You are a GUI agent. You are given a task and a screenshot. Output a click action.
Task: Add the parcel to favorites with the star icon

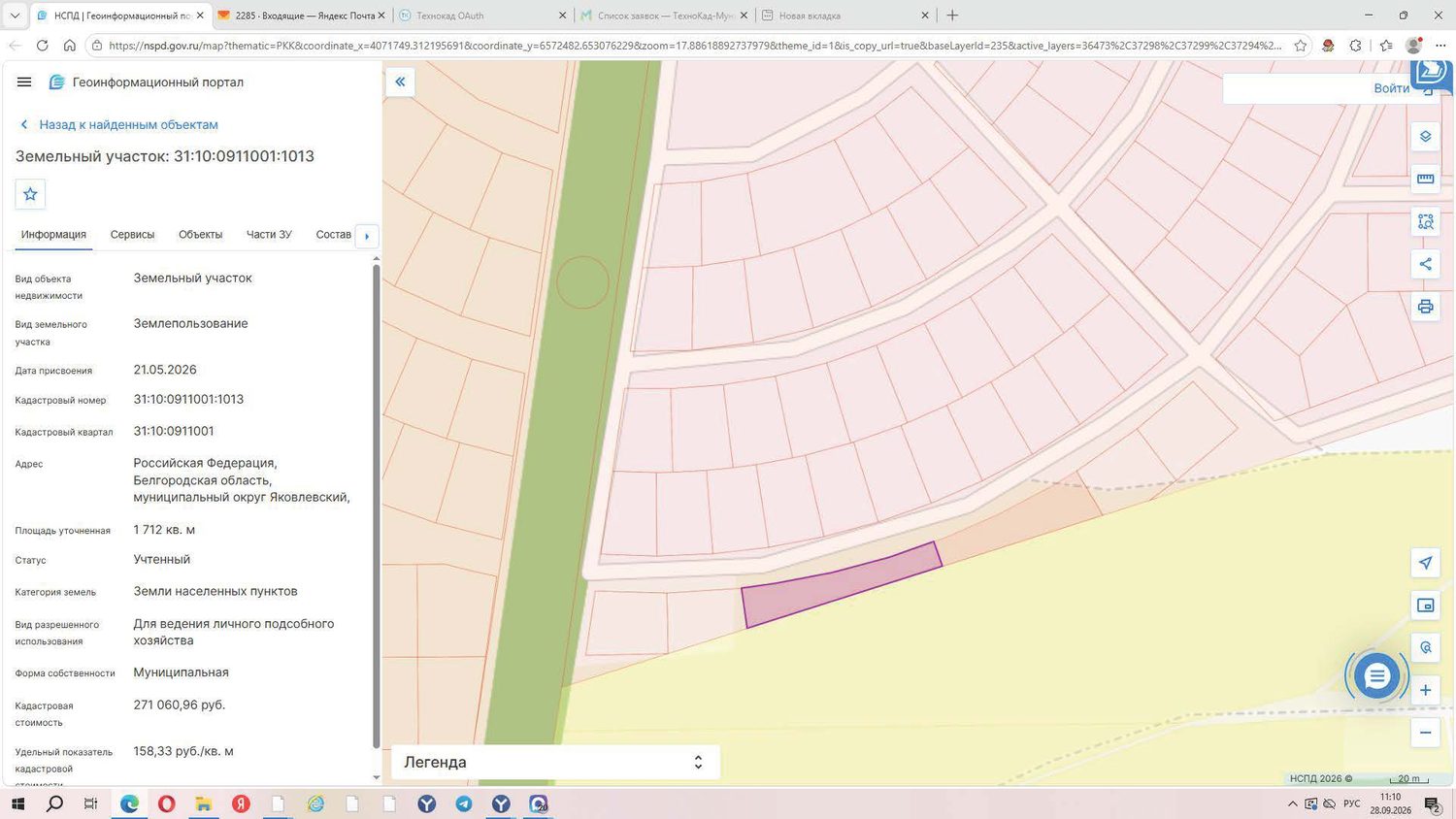30,194
